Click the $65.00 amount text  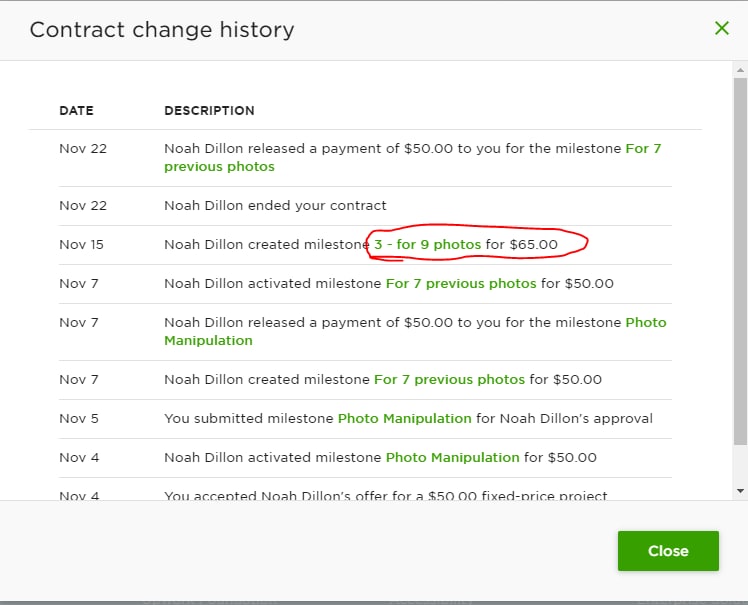tap(533, 244)
